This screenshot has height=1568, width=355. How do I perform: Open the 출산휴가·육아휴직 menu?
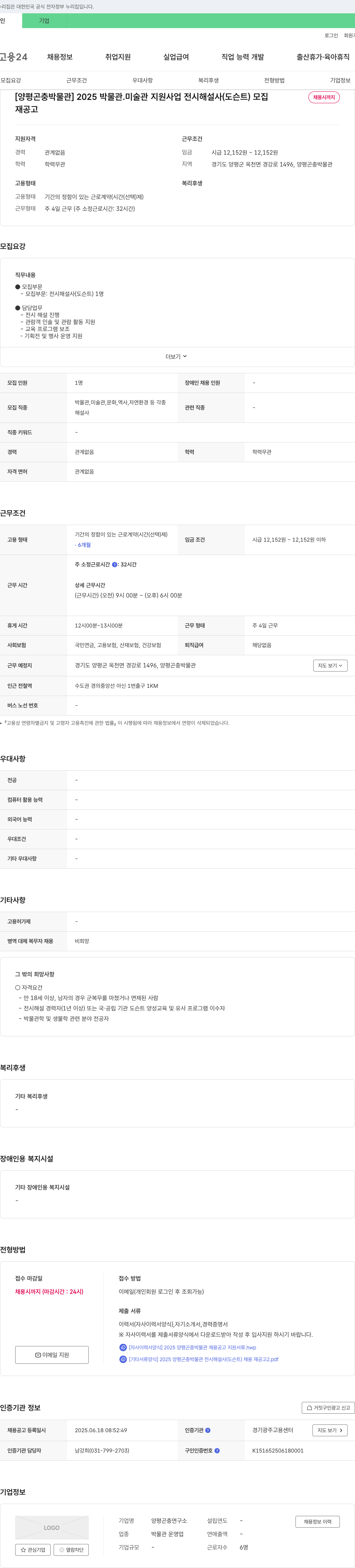[x=323, y=57]
